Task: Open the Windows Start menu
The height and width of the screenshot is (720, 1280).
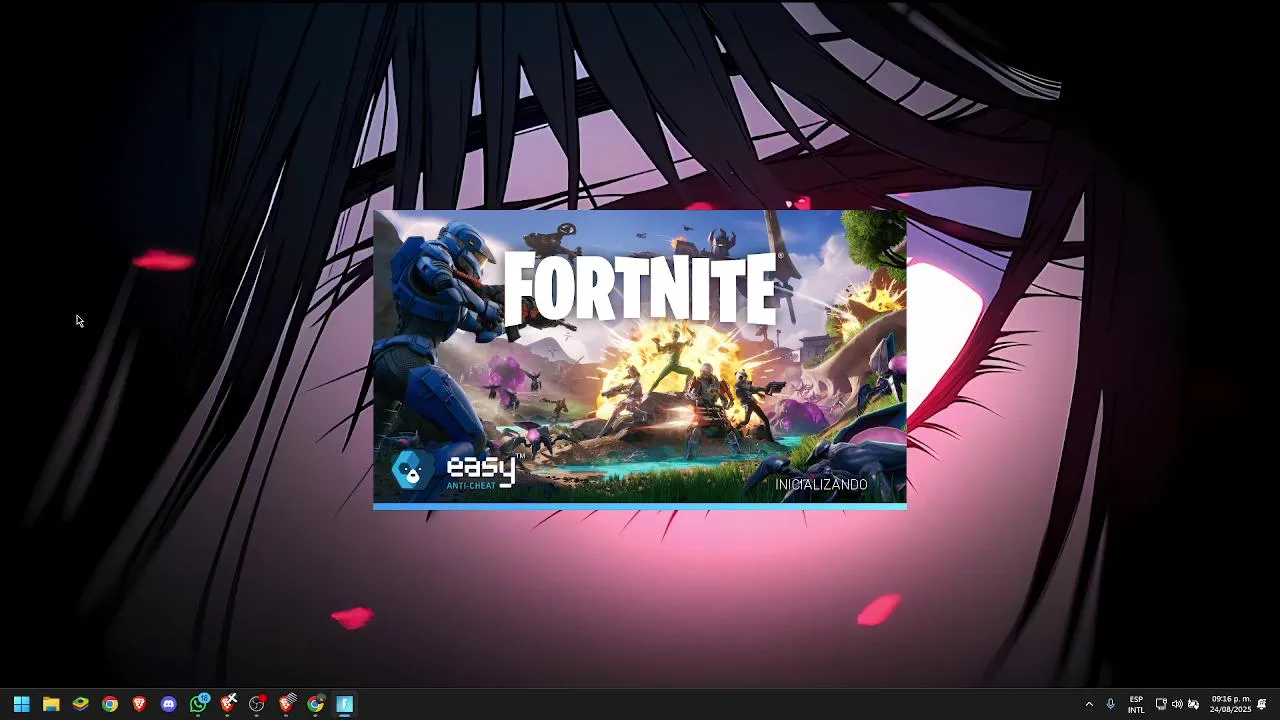Action: pyautogui.click(x=21, y=704)
